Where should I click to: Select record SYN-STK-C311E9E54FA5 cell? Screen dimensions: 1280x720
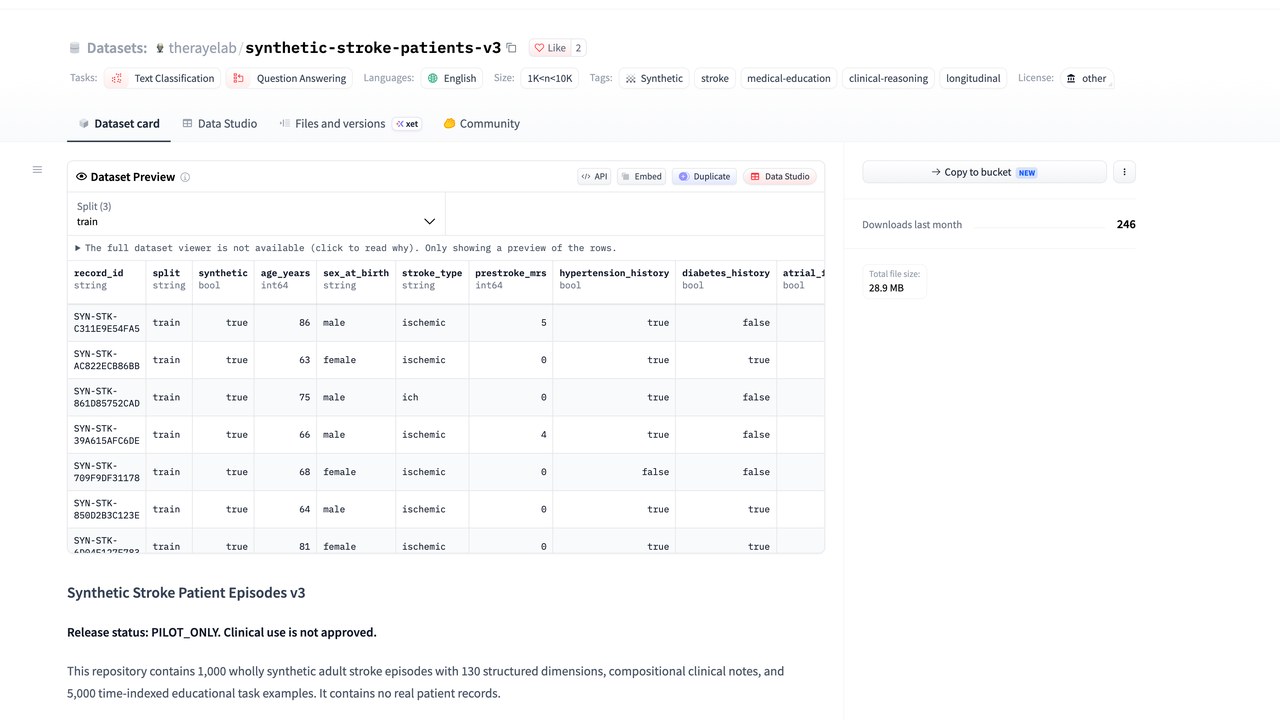click(x=107, y=323)
